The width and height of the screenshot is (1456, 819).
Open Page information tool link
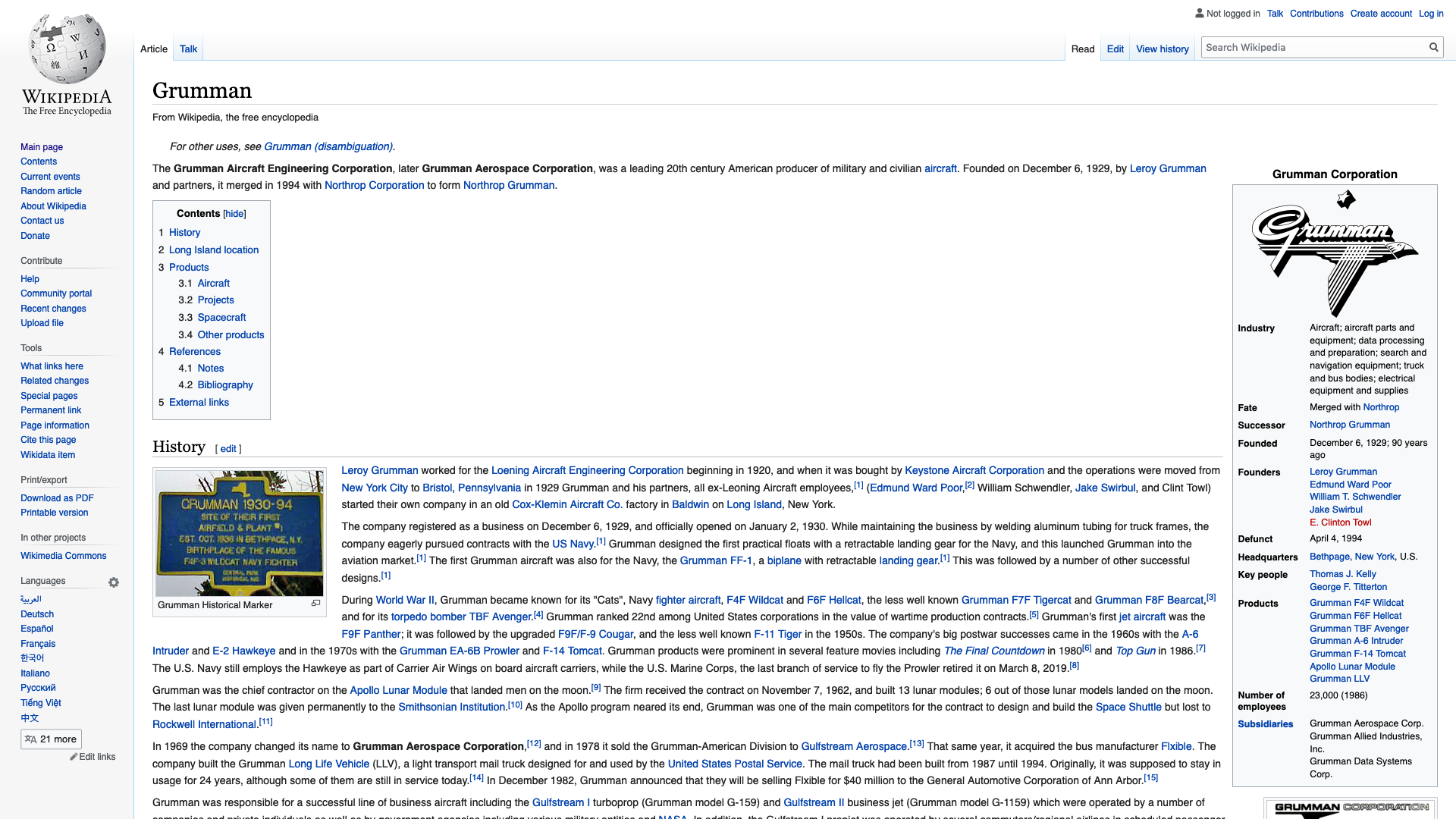pyautogui.click(x=55, y=425)
